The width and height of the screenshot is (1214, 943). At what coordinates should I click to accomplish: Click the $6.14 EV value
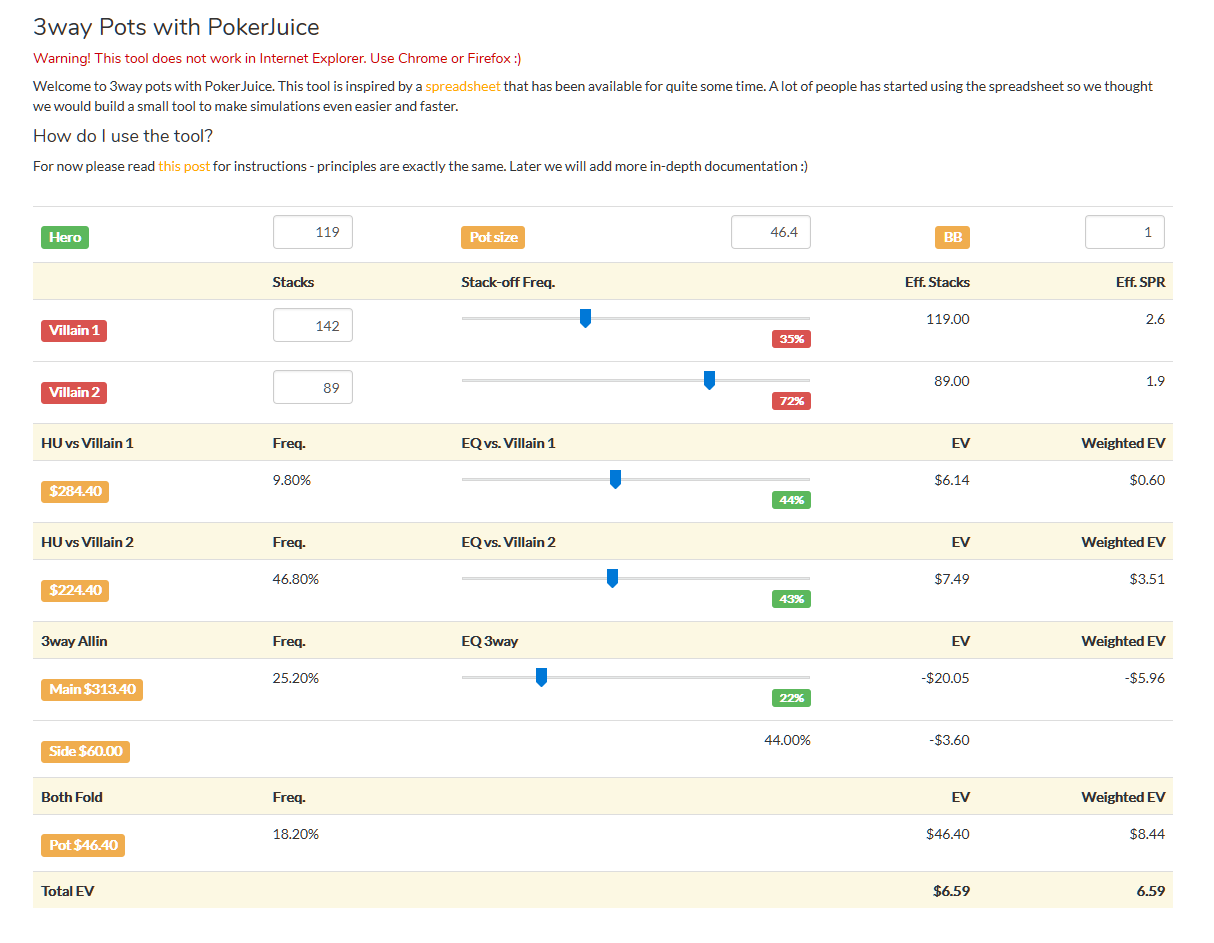coord(952,480)
